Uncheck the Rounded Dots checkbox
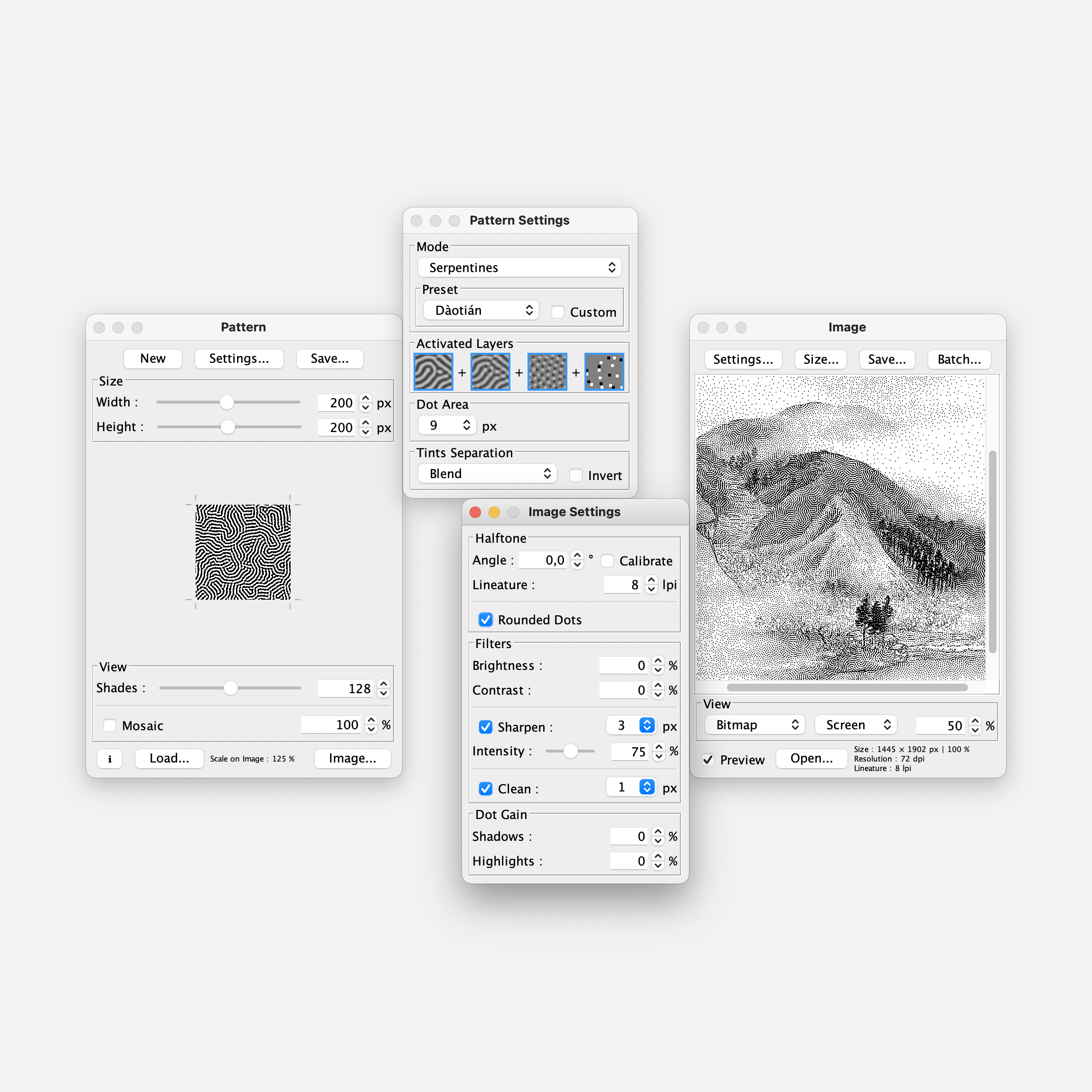 [486, 620]
